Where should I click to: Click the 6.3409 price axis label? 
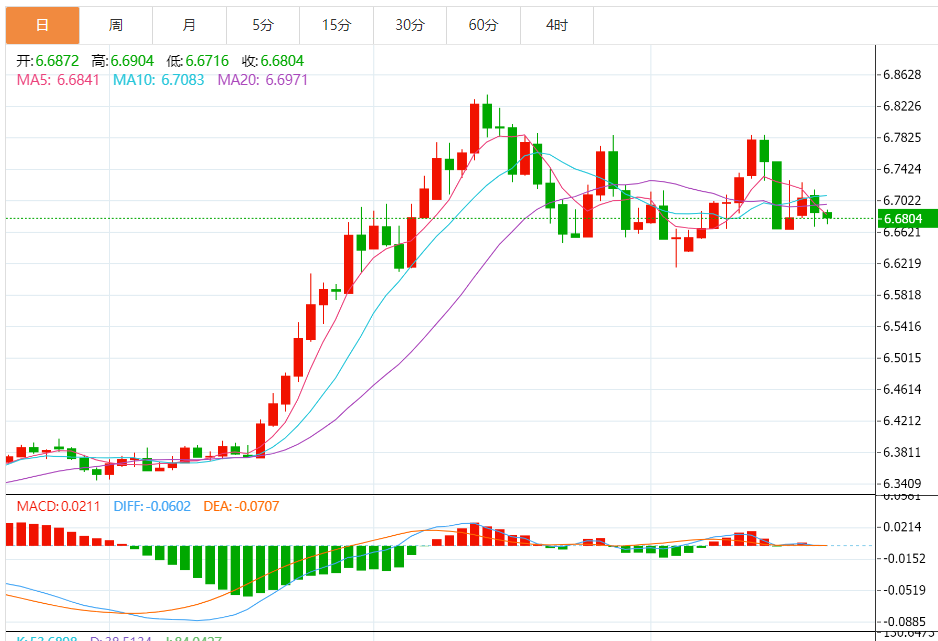click(x=903, y=484)
